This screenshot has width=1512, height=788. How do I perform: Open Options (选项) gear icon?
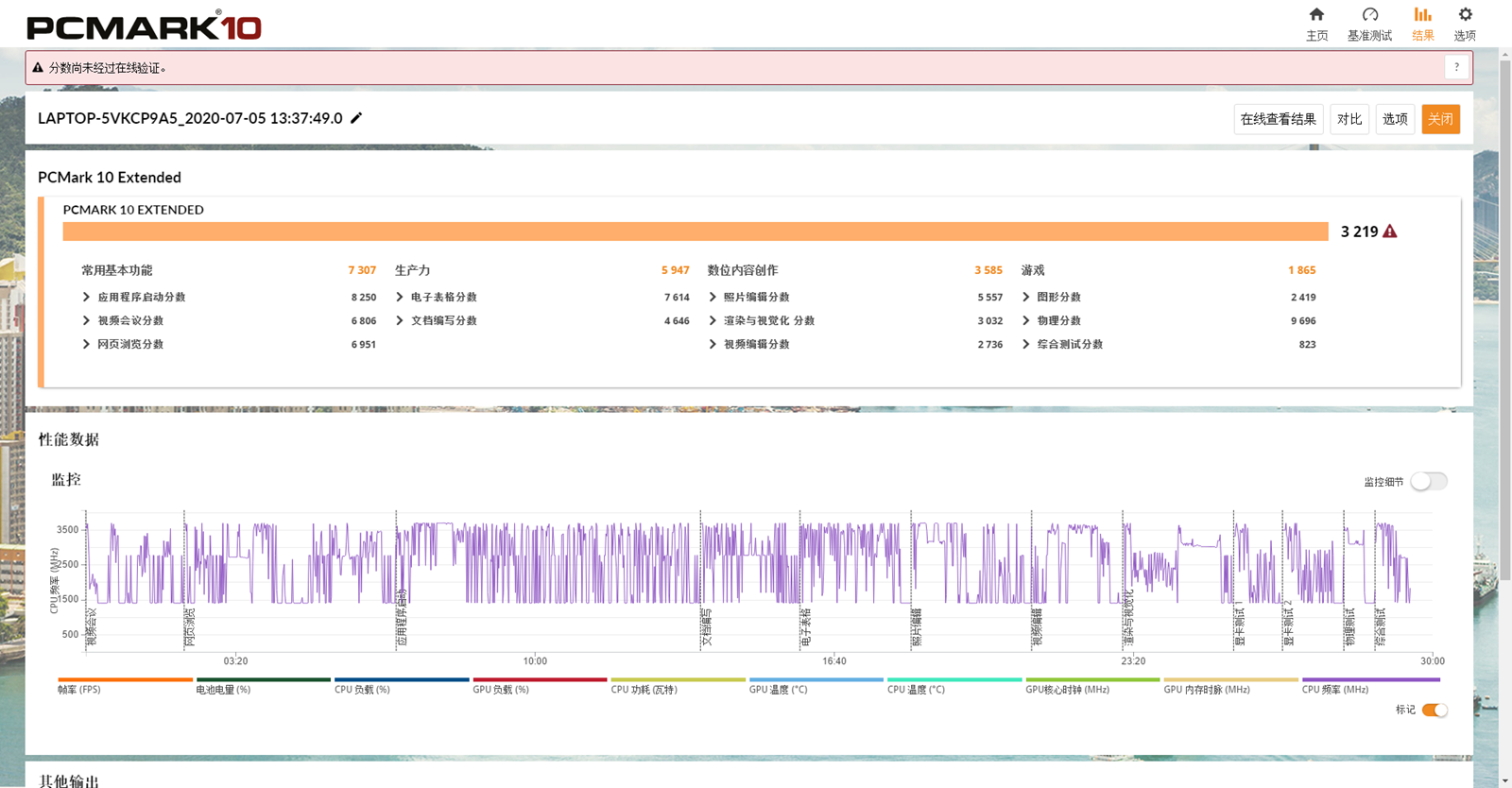pos(1465,15)
